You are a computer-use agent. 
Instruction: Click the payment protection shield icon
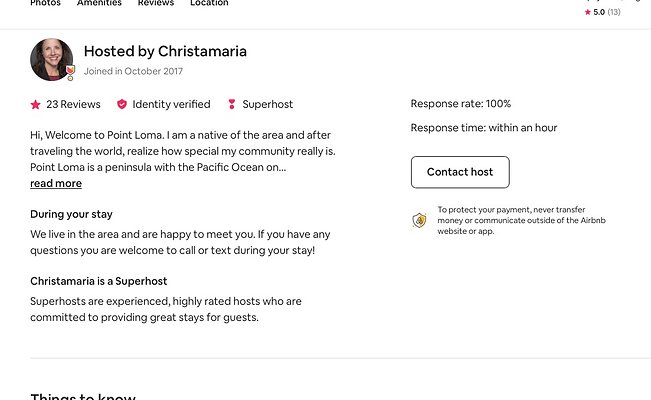419,220
